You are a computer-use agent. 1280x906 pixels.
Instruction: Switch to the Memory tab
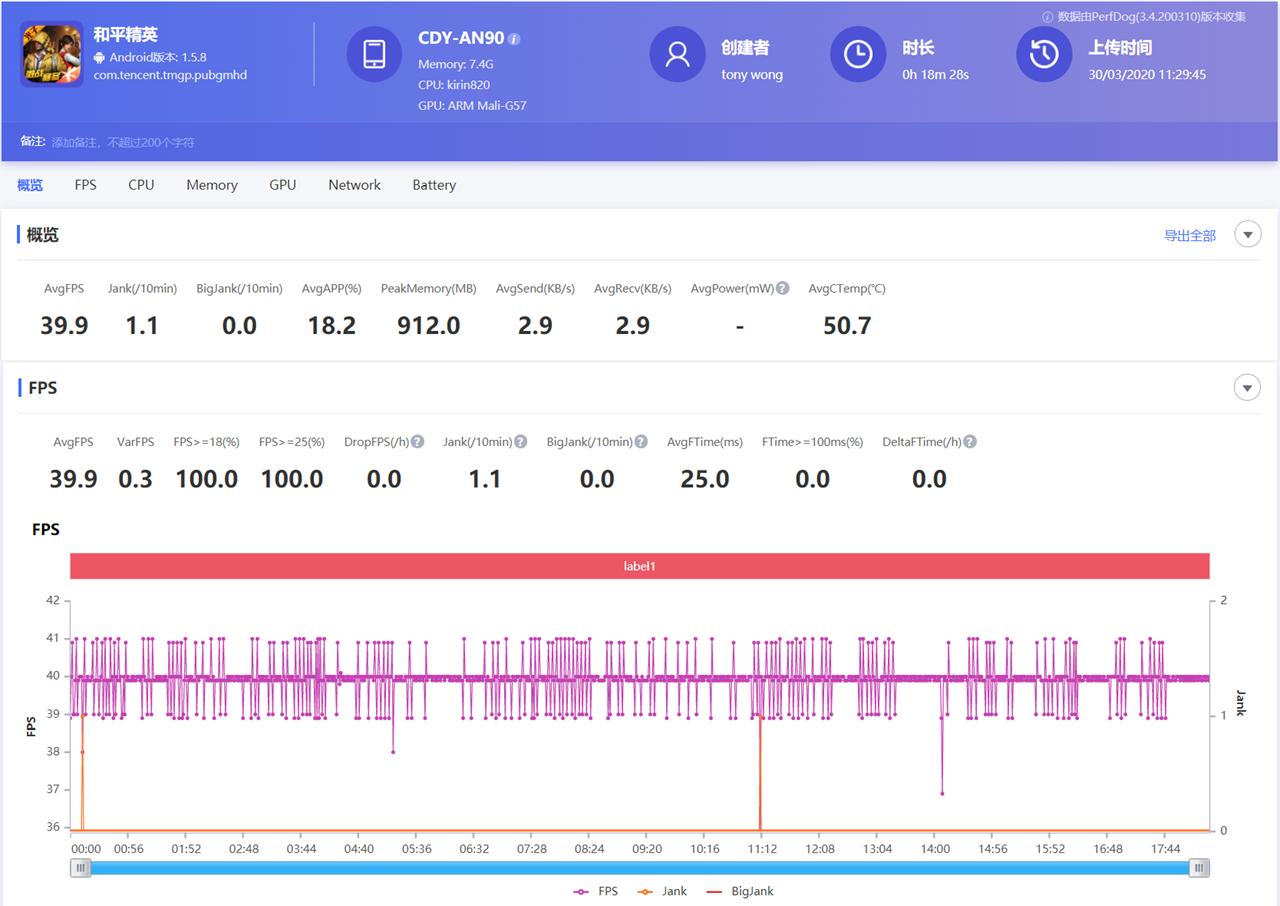(x=211, y=185)
